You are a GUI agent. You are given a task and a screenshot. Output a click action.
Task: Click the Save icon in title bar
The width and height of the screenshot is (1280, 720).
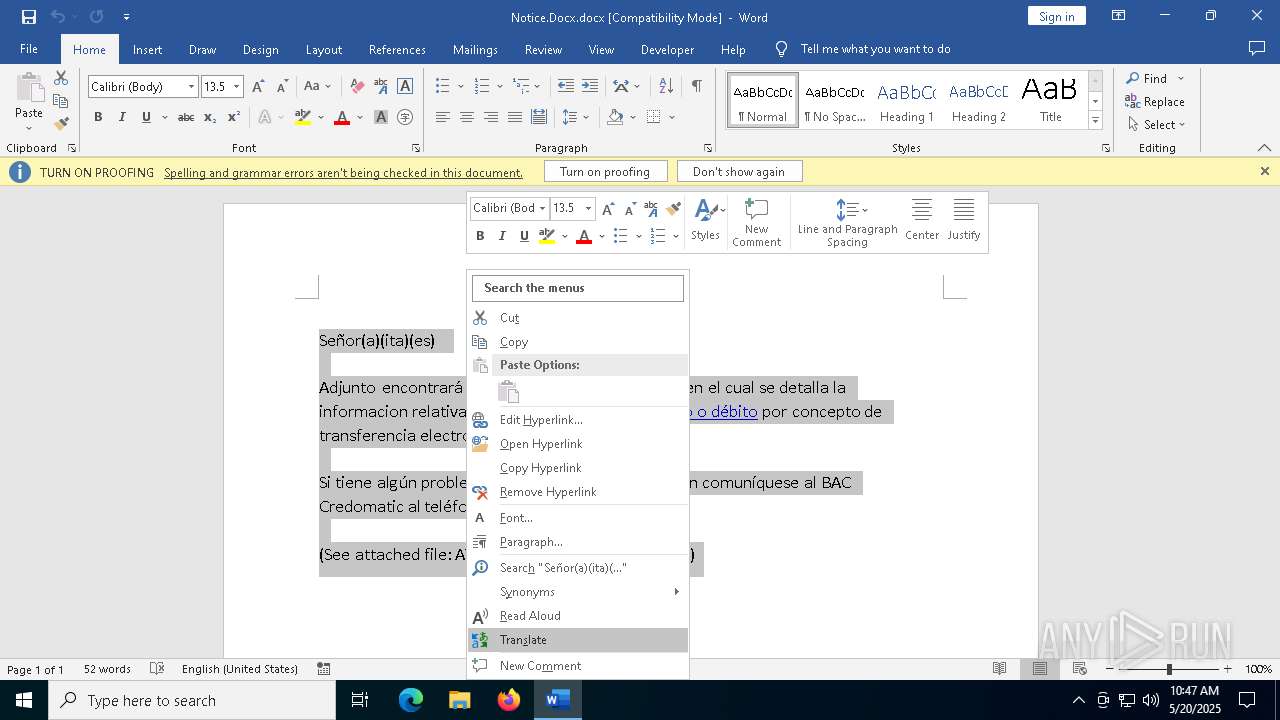point(29,17)
